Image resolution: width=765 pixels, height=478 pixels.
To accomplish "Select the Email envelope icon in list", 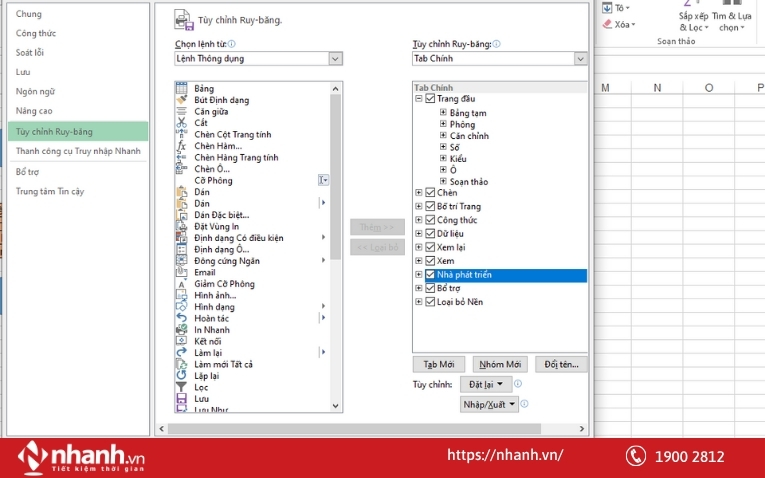I will pos(181,272).
